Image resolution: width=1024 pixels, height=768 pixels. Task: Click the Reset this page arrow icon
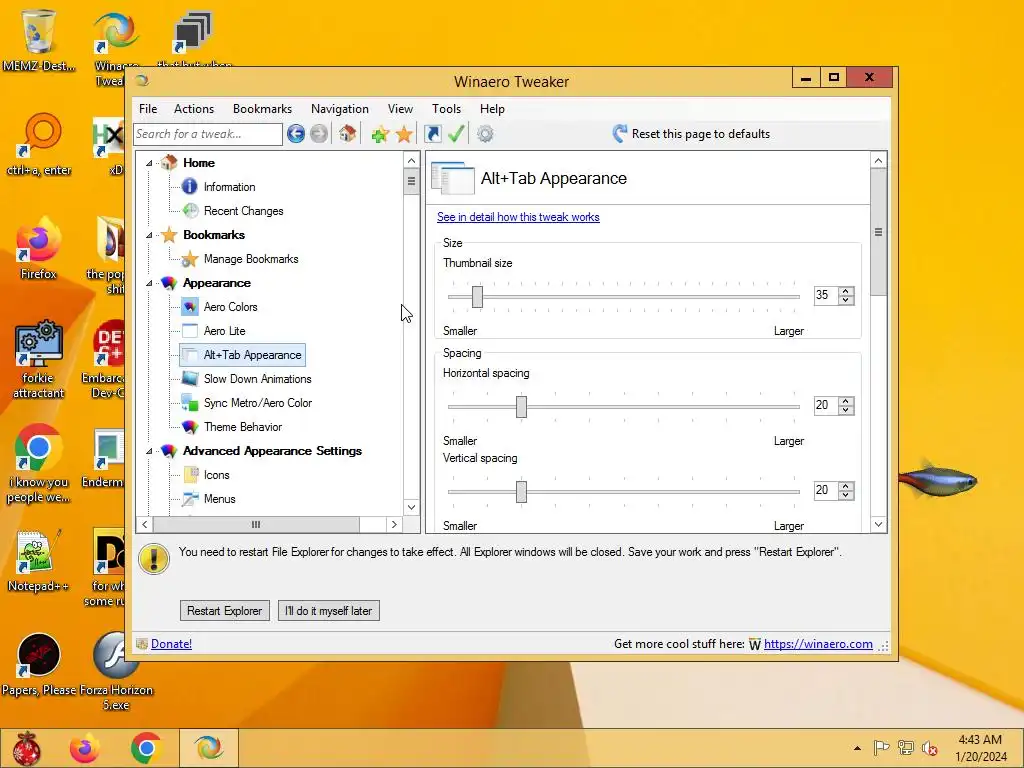click(x=620, y=134)
